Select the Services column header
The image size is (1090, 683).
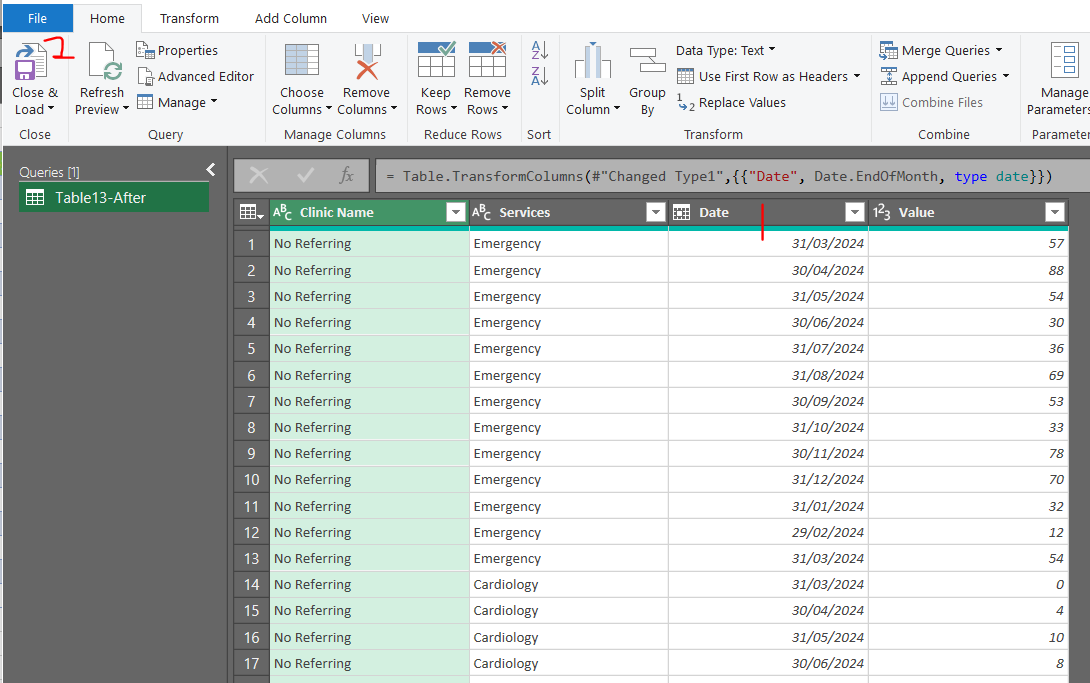[569, 213]
